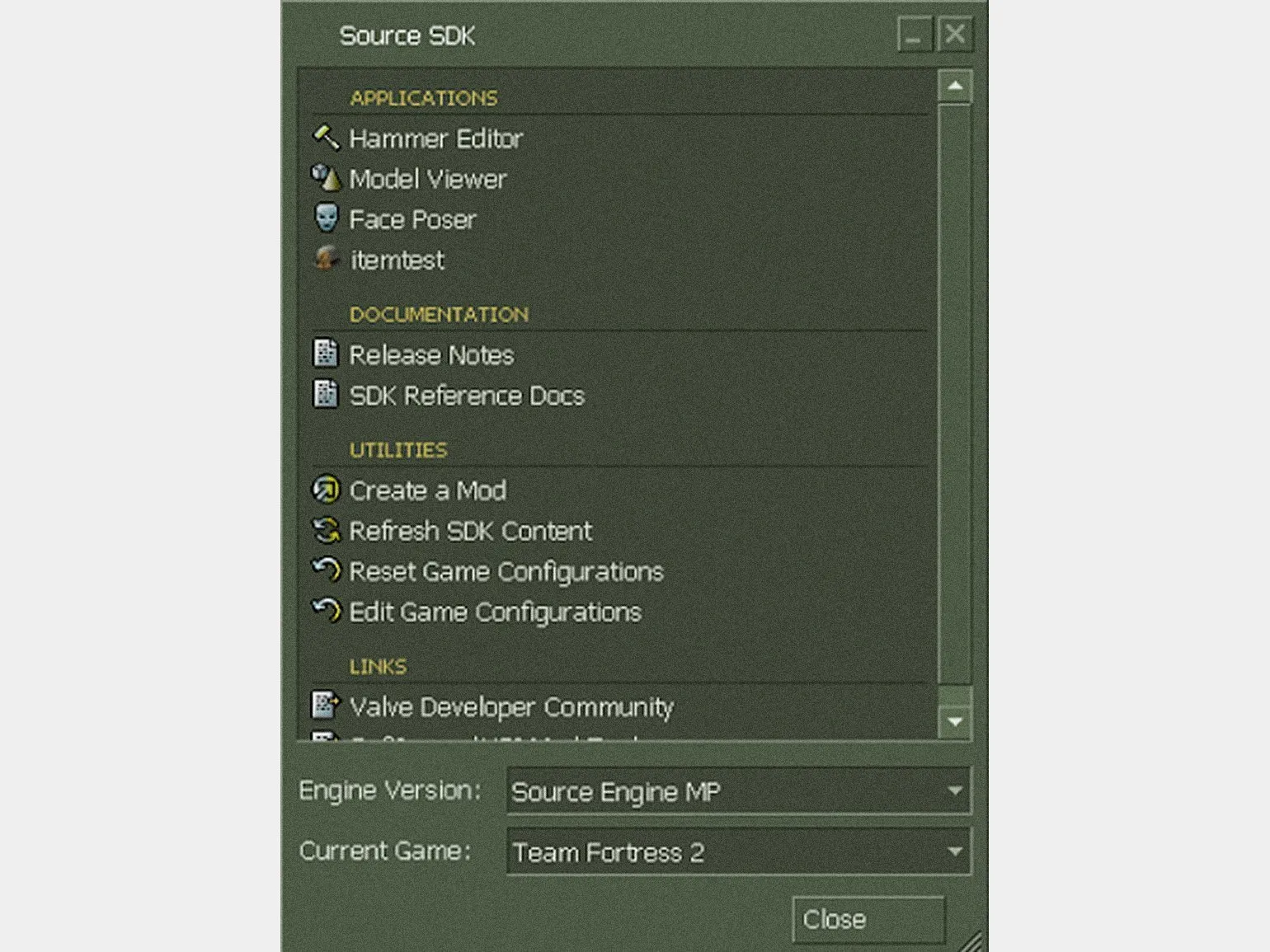Viewport: 1270px width, 952px height.
Task: Click the Hammer Editor hammer icon
Action: coord(326,138)
